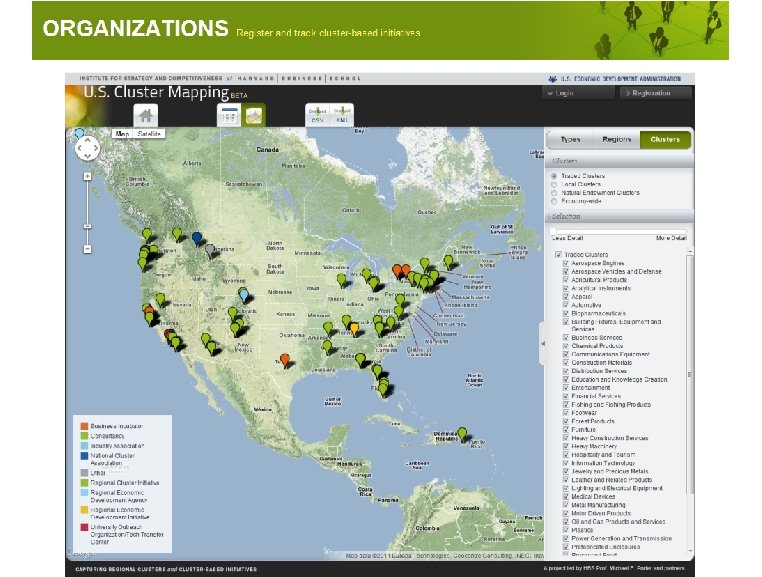Viewport: 762px width, 577px height.
Task: Uncheck Financial Services checkbox
Action: tap(566, 396)
